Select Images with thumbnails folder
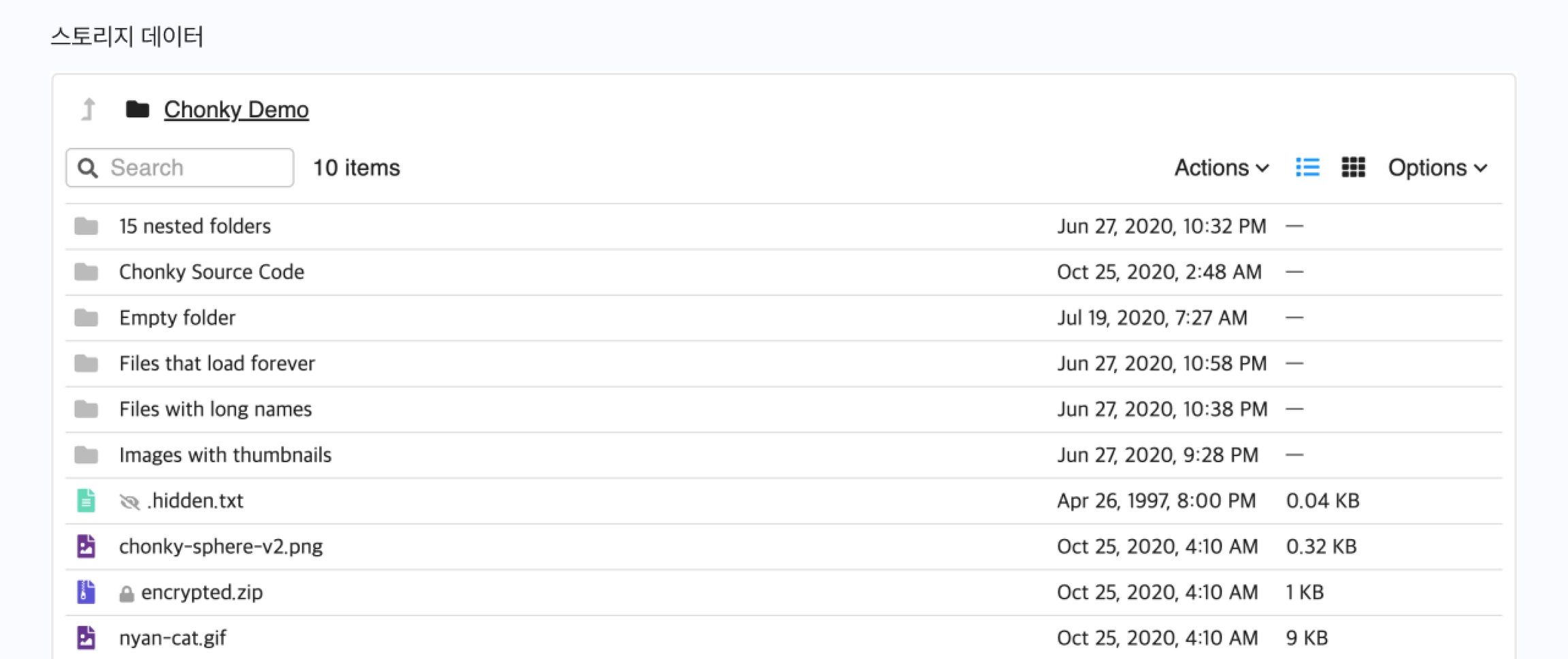1568x659 pixels. [225, 455]
